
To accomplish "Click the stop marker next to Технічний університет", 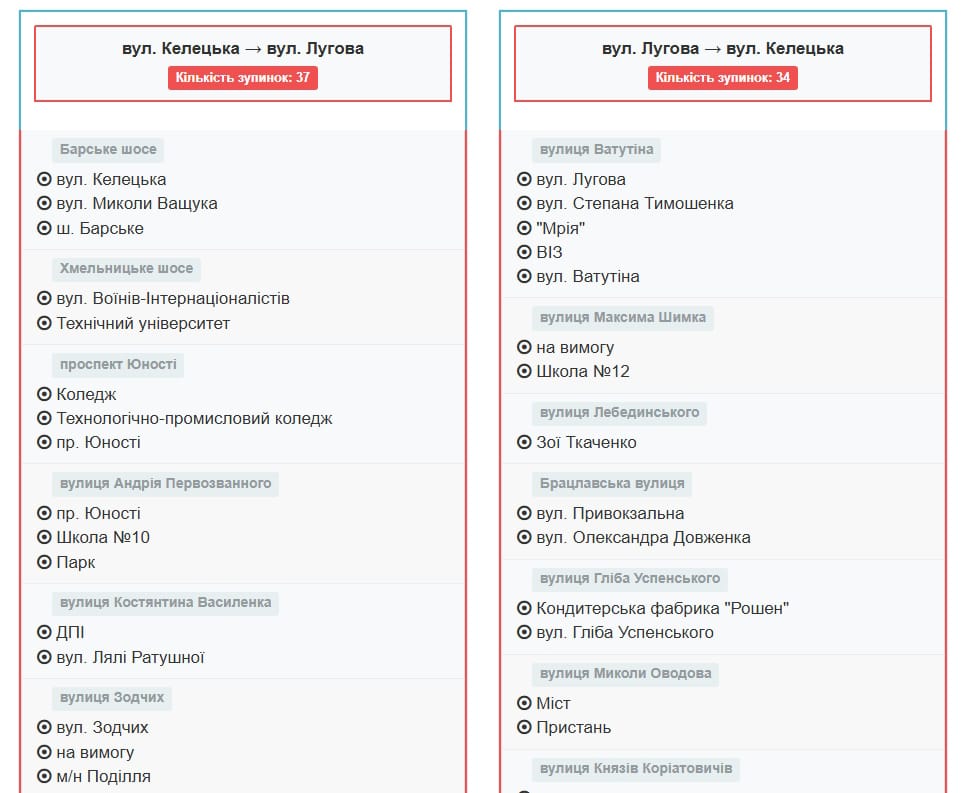I will pos(44,323).
